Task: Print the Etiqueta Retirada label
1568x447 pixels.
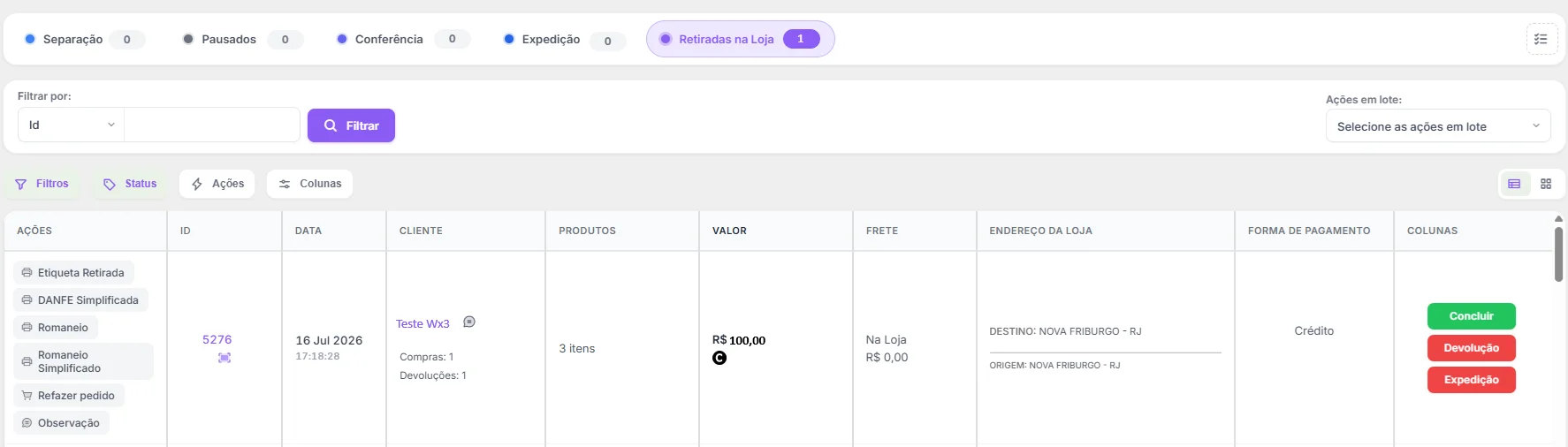Action: click(x=73, y=273)
